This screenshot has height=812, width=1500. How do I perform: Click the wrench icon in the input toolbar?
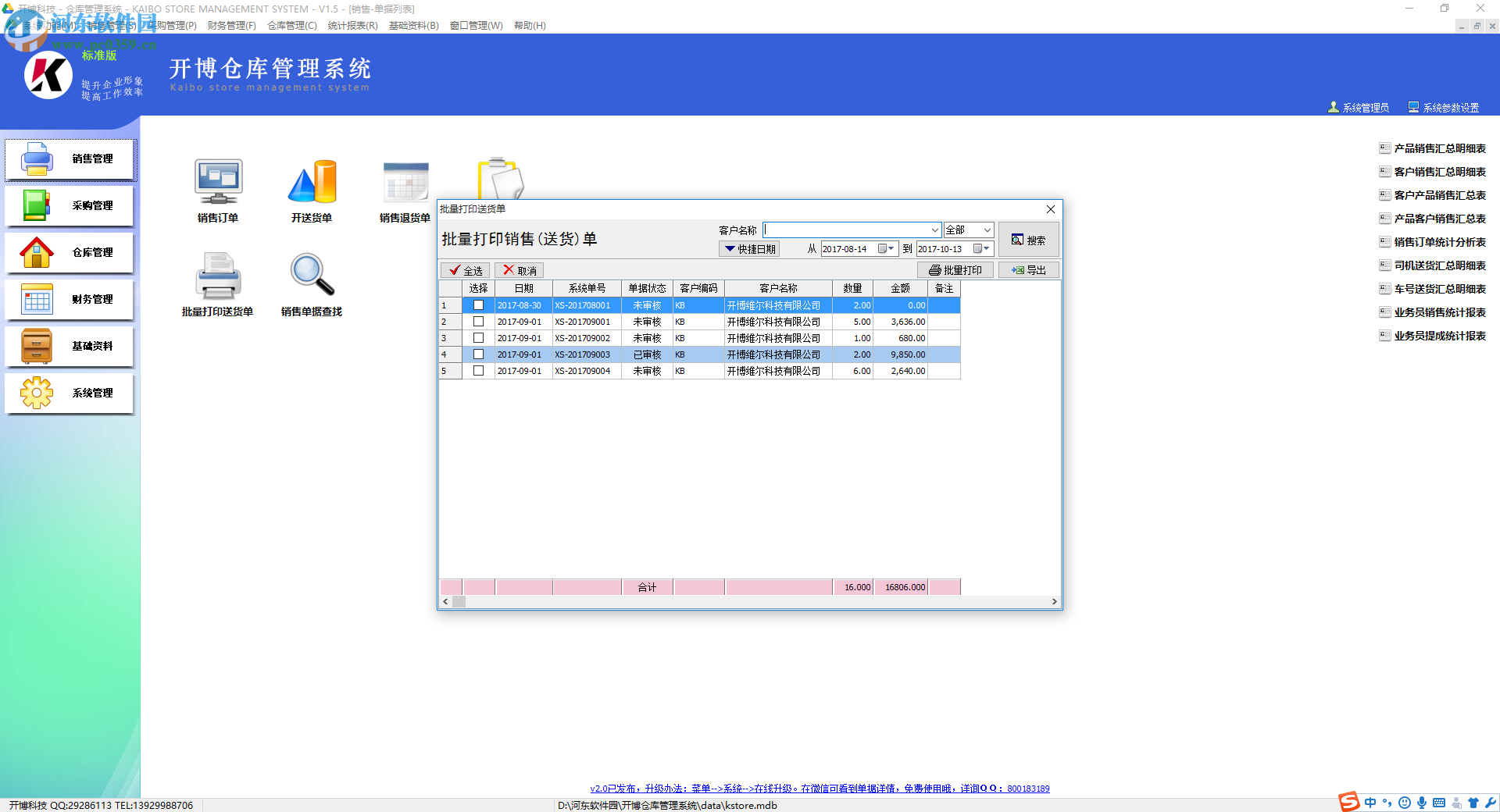[1491, 803]
